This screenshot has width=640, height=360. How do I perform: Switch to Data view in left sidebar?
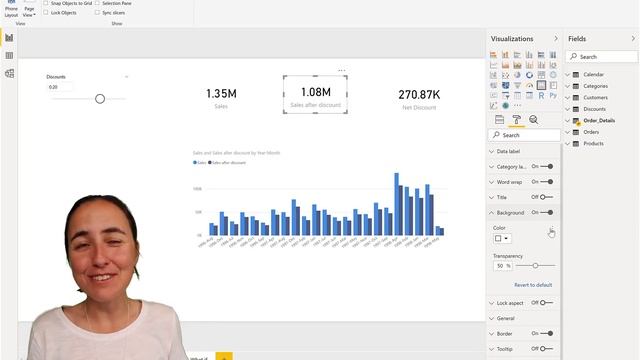(x=9, y=56)
